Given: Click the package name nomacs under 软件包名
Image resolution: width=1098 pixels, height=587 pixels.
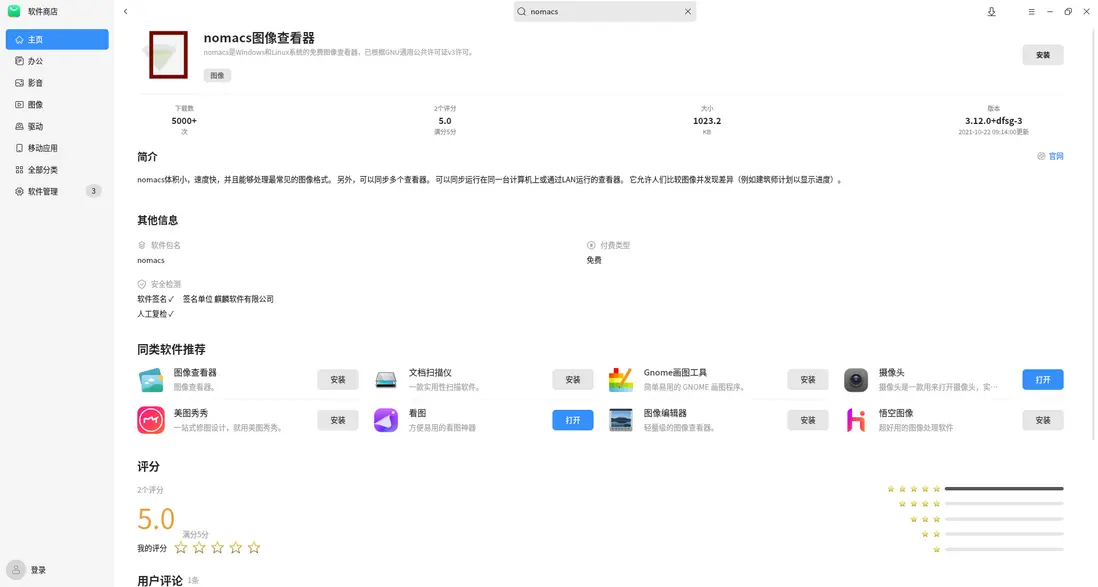Looking at the screenshot, I should (151, 261).
